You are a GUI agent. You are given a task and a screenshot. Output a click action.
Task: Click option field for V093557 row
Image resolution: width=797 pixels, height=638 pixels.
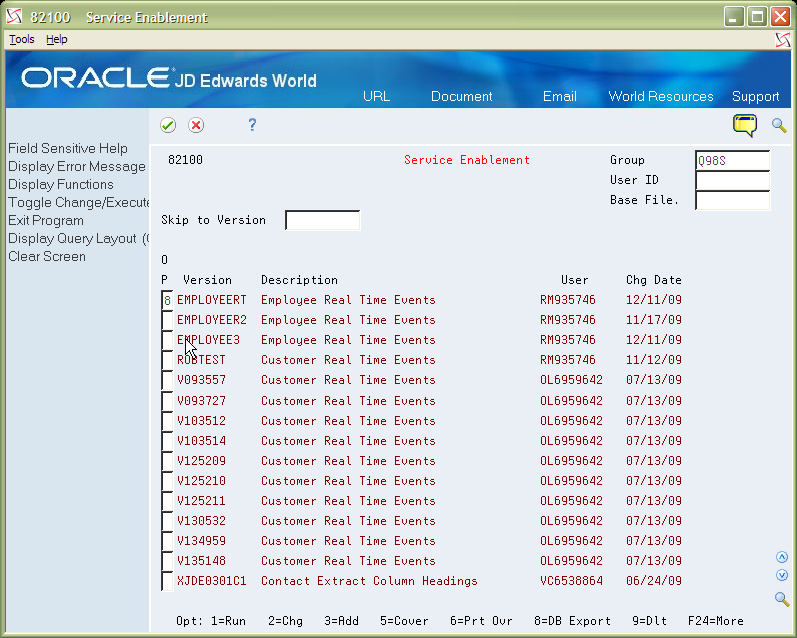[x=167, y=380]
